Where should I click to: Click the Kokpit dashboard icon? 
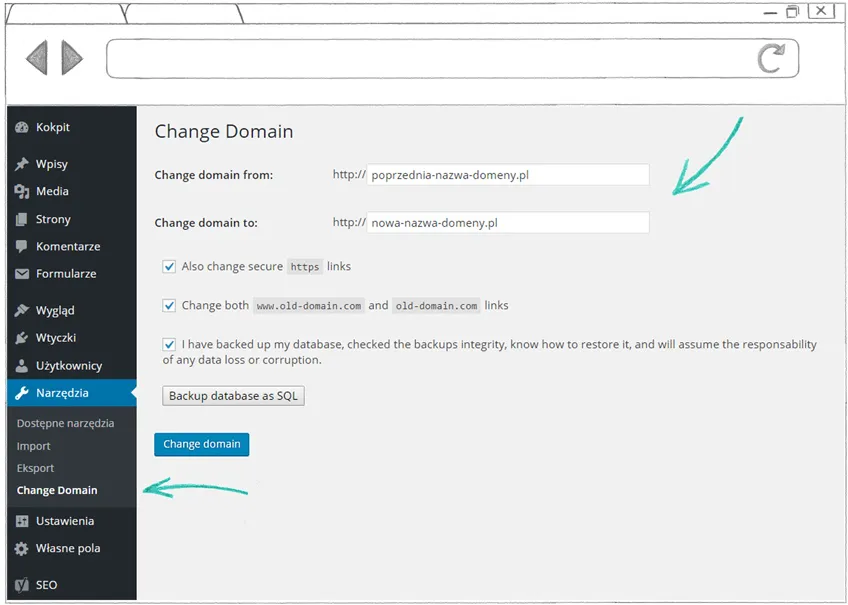[x=22, y=128]
